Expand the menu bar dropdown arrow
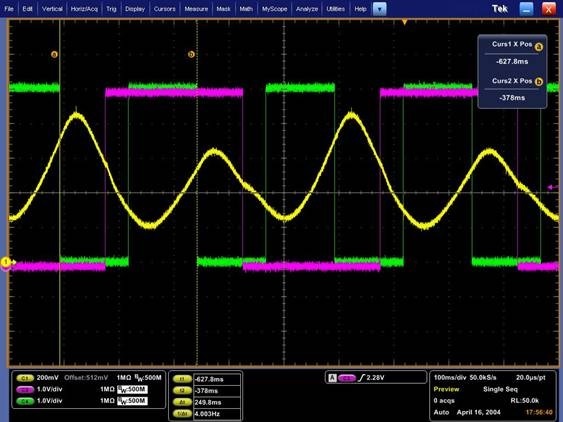Screen dimensions: 563x422 (x=380, y=9)
